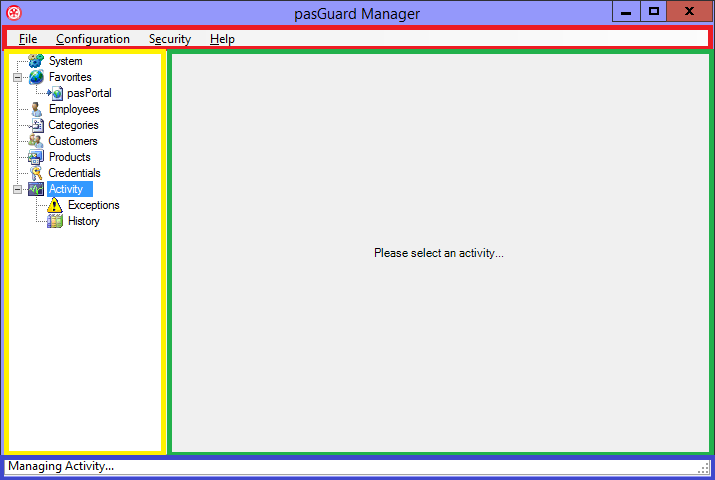This screenshot has height=480, width=715.
Task: Select the pasPortal favorite label
Action: 89,93
